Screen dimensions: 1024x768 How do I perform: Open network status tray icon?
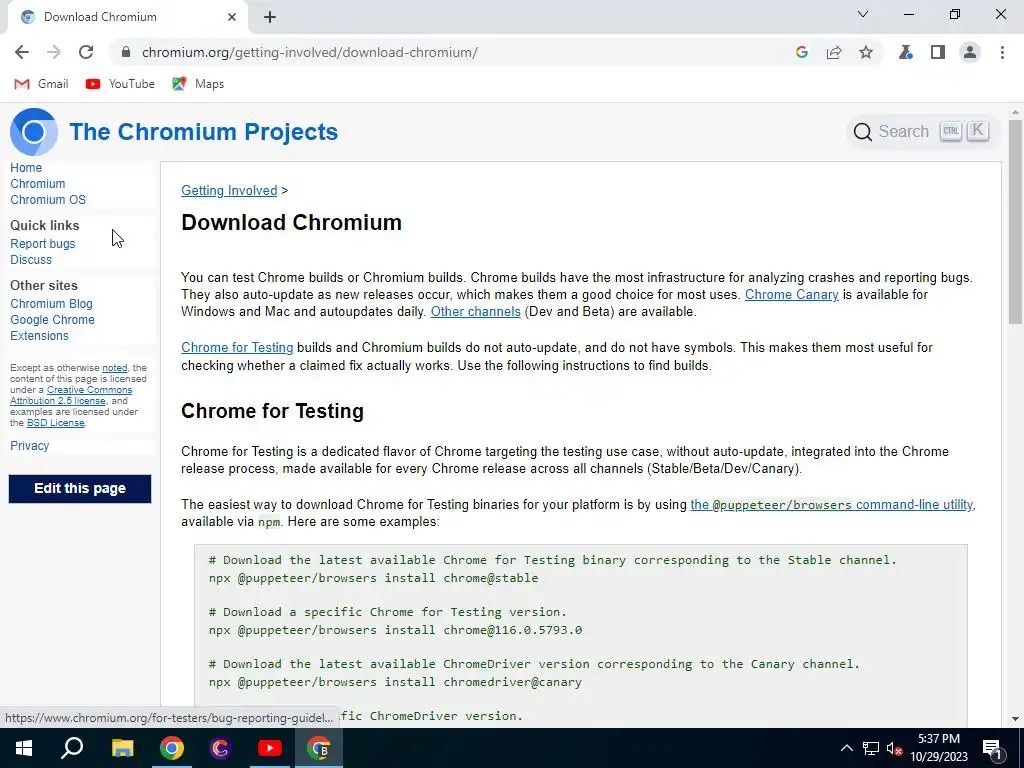871,748
